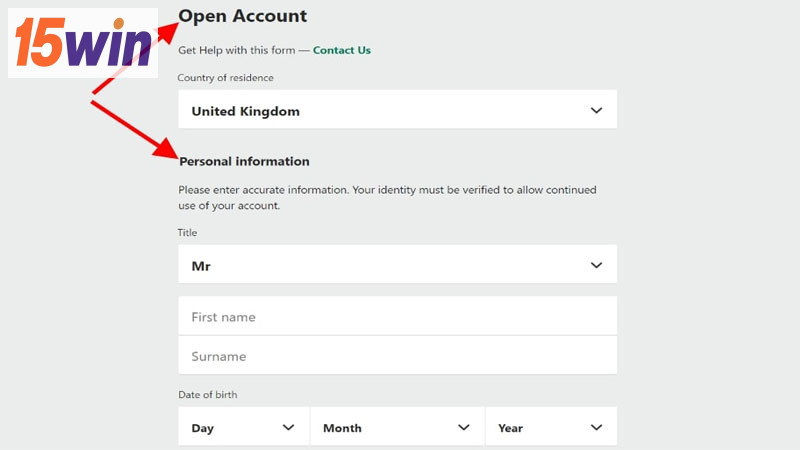This screenshot has height=450, width=800.
Task: Click the Date of birth label
Action: pos(207,395)
